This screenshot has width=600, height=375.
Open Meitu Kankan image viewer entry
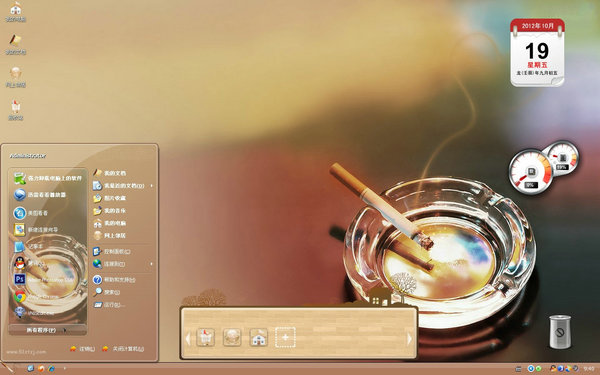tap(31, 213)
